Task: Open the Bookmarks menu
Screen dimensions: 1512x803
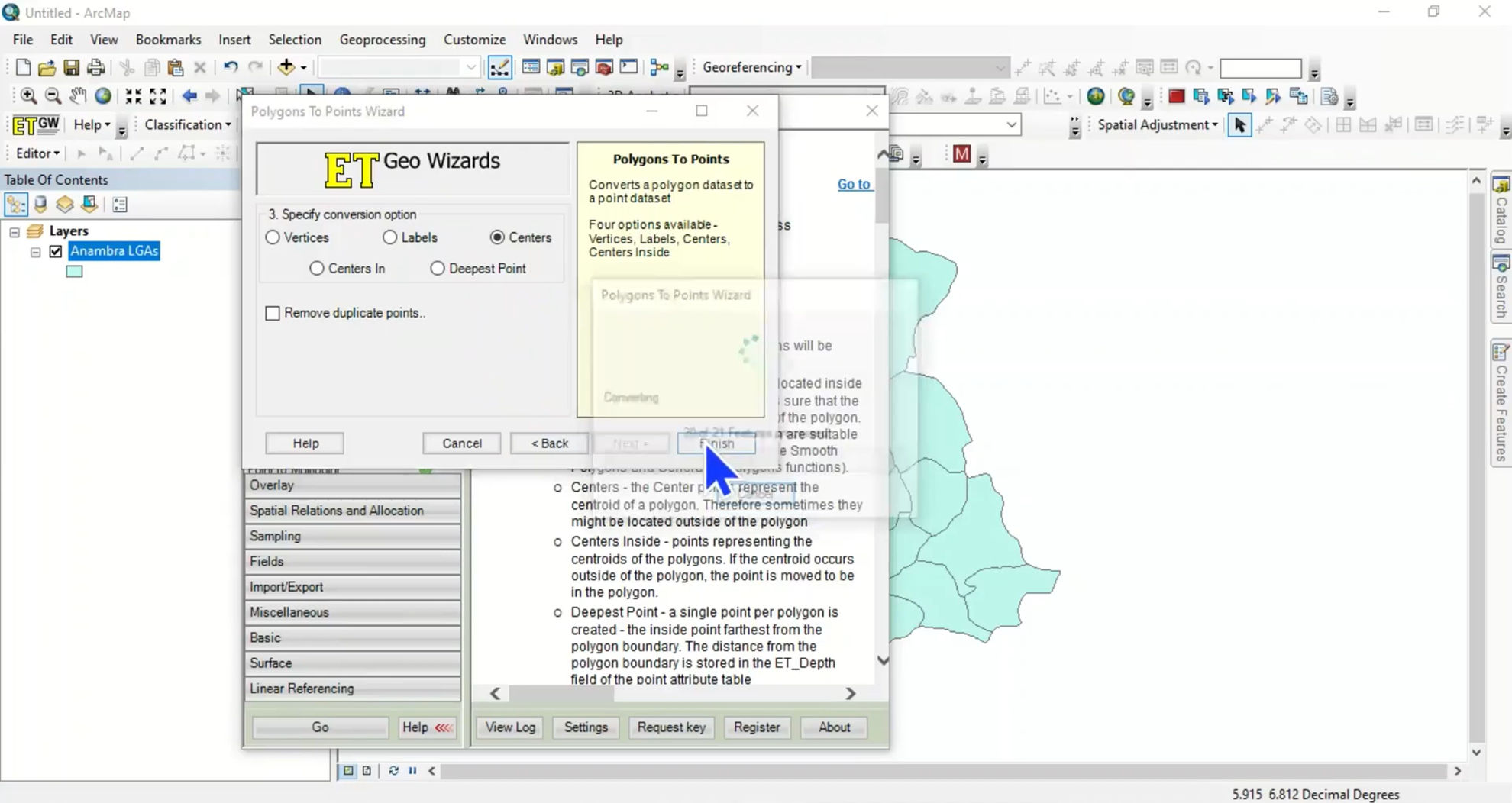Action: point(168,40)
